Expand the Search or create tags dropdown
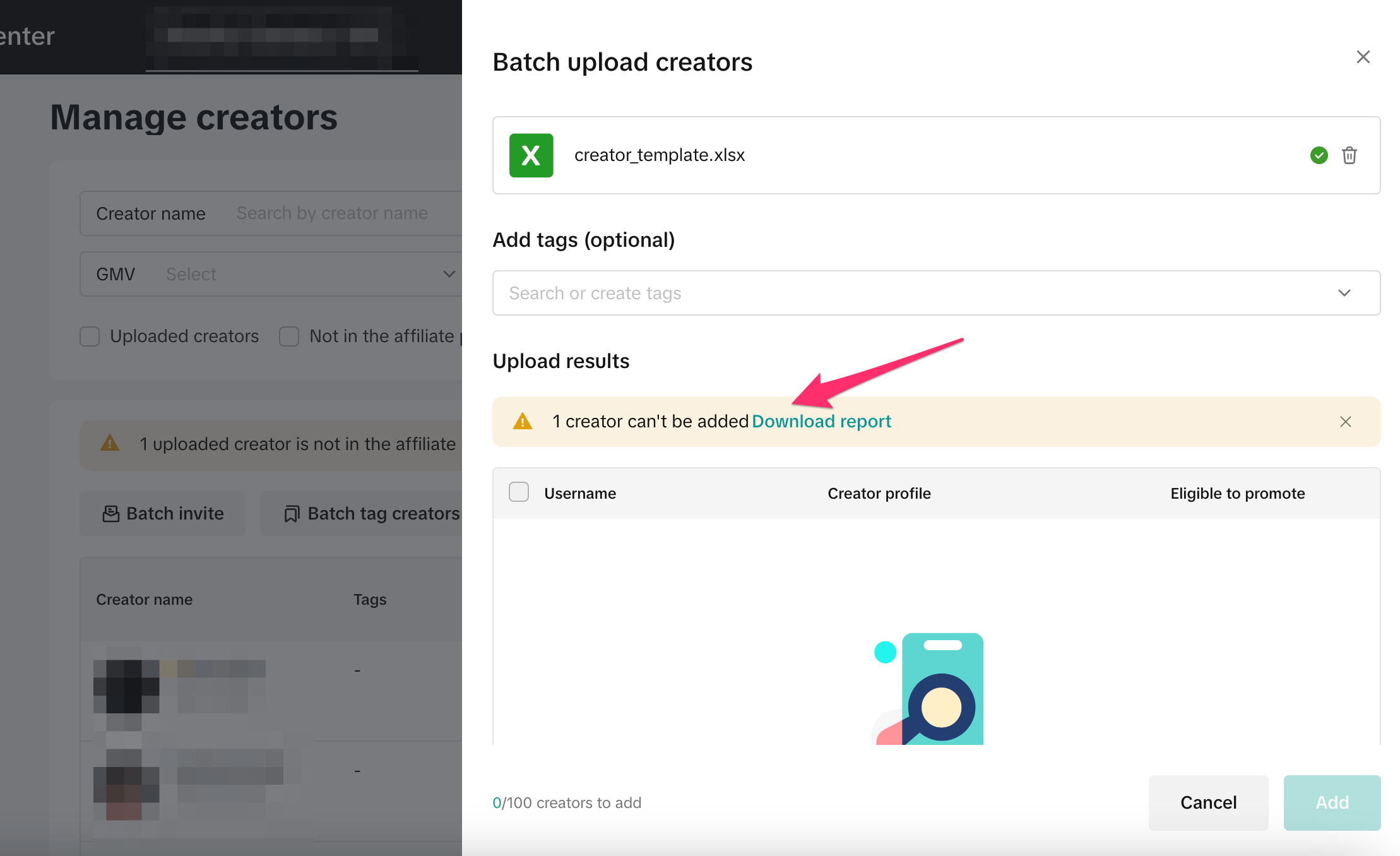Screen dimensions: 1400x856 1344,293
